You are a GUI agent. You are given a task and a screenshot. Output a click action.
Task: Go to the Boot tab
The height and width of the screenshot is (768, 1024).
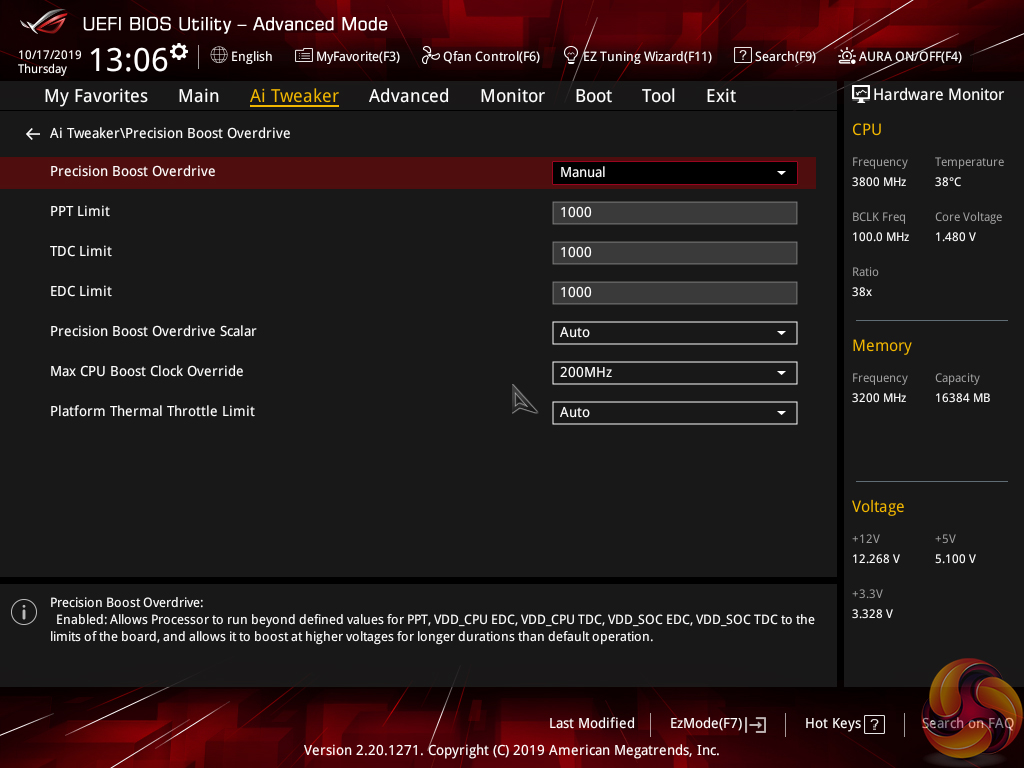tap(593, 96)
